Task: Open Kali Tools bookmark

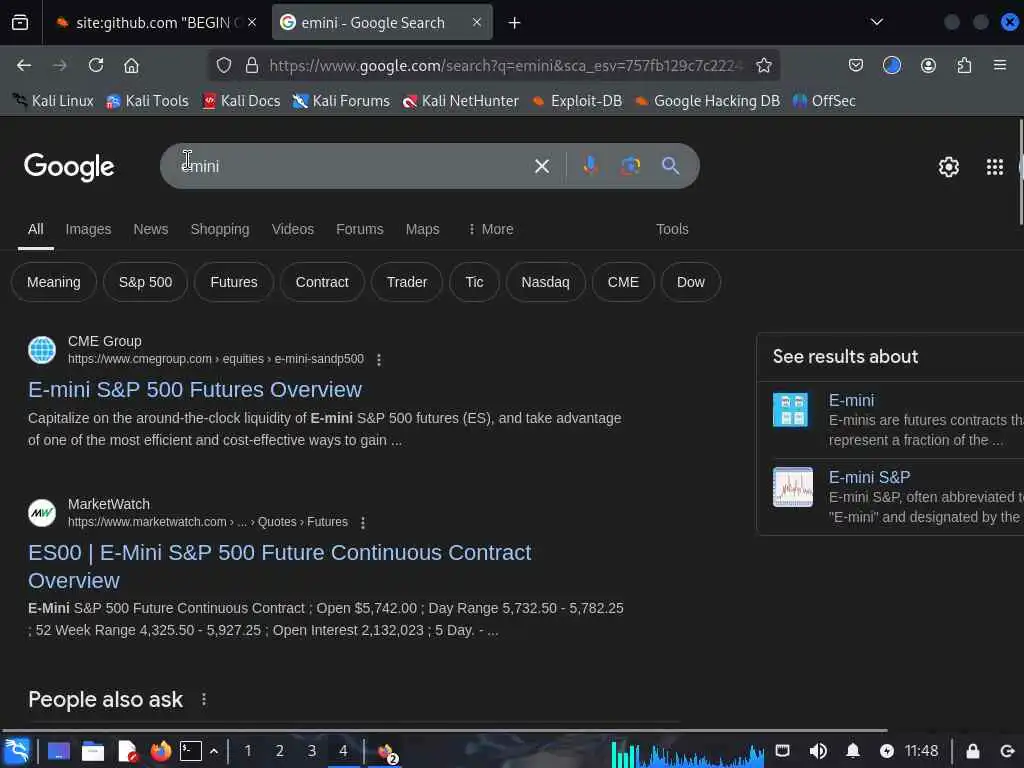Action: pyautogui.click(x=148, y=101)
